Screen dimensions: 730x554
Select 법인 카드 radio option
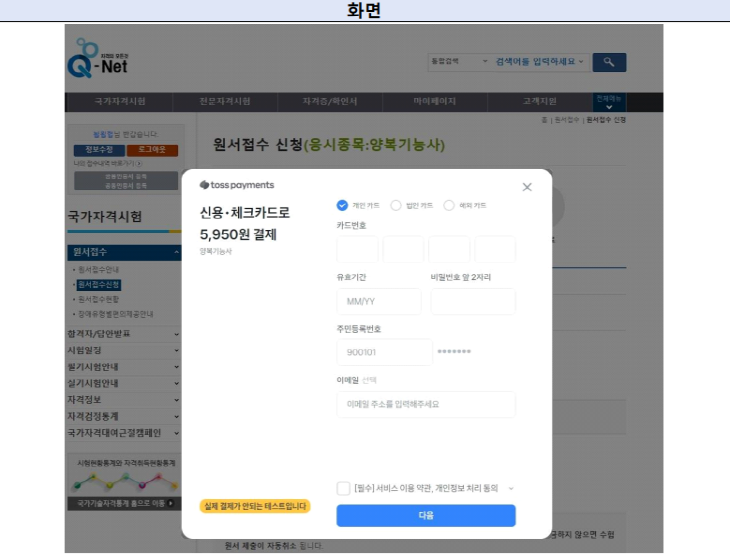[396, 205]
